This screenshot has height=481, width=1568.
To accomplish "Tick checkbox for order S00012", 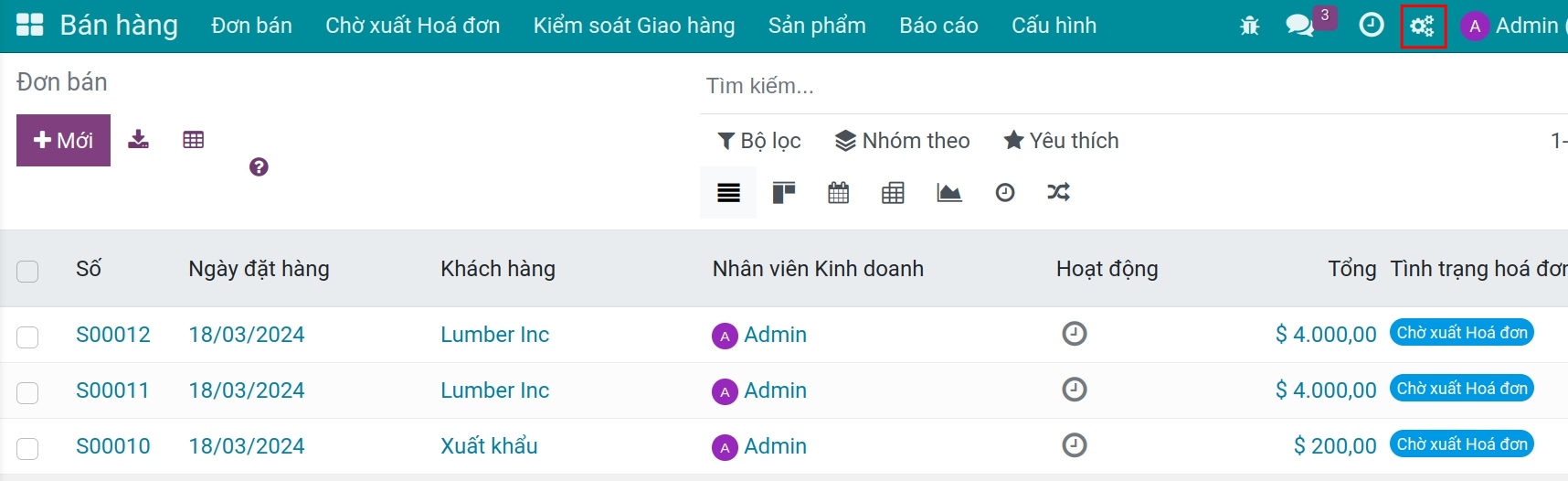I will coord(27,337).
